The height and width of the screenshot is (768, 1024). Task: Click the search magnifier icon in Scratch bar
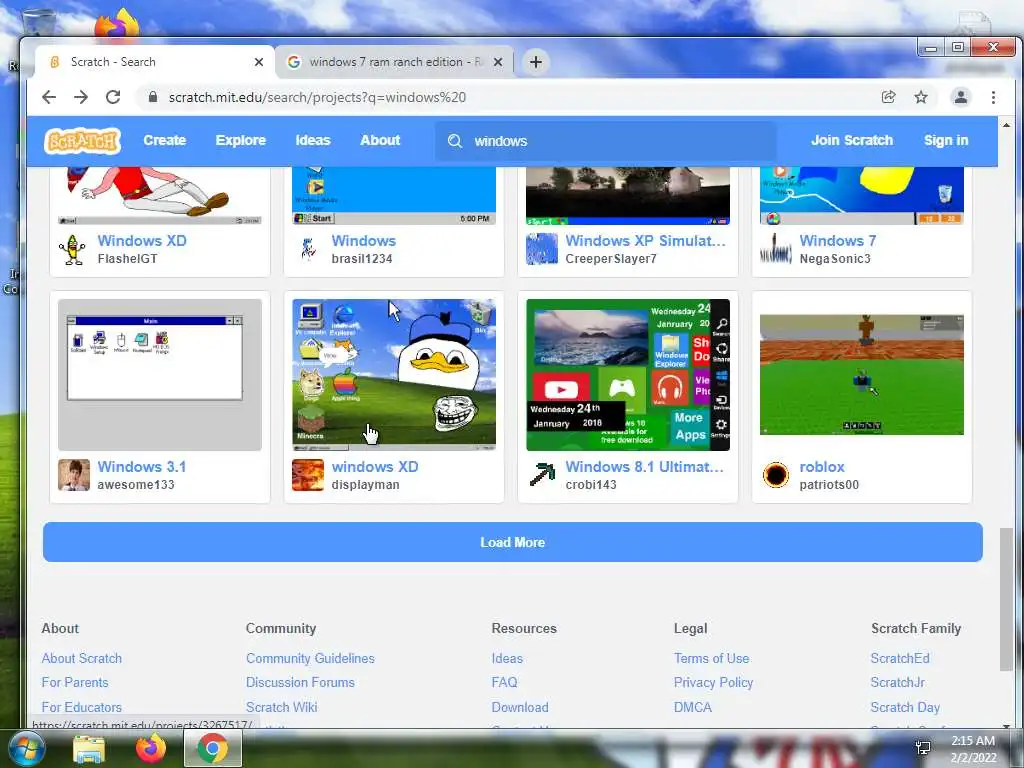pos(455,141)
